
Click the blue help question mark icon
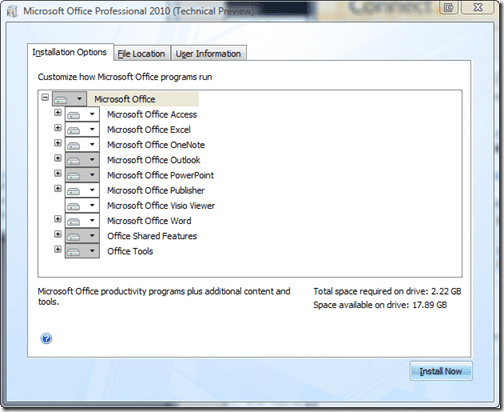coord(46,338)
